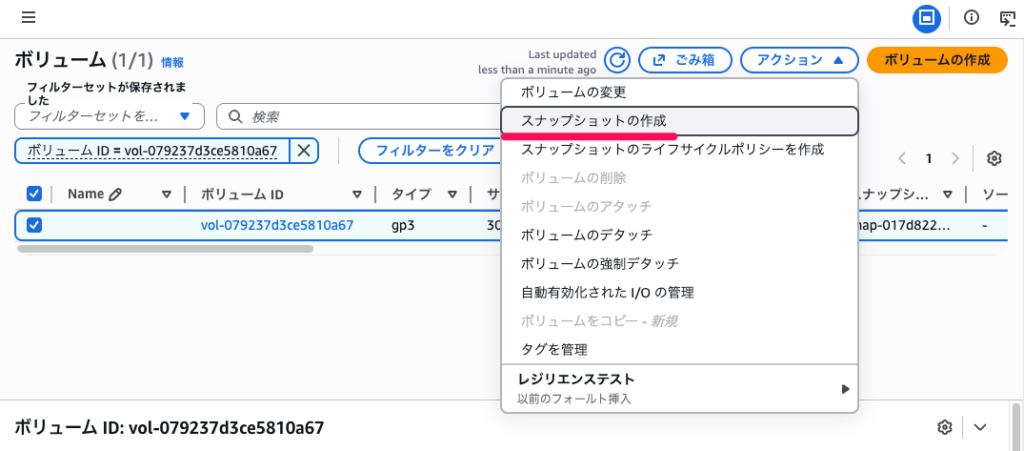Viewport: 1024px width, 451px height.
Task: Click the info circle icon in header
Action: point(971,17)
